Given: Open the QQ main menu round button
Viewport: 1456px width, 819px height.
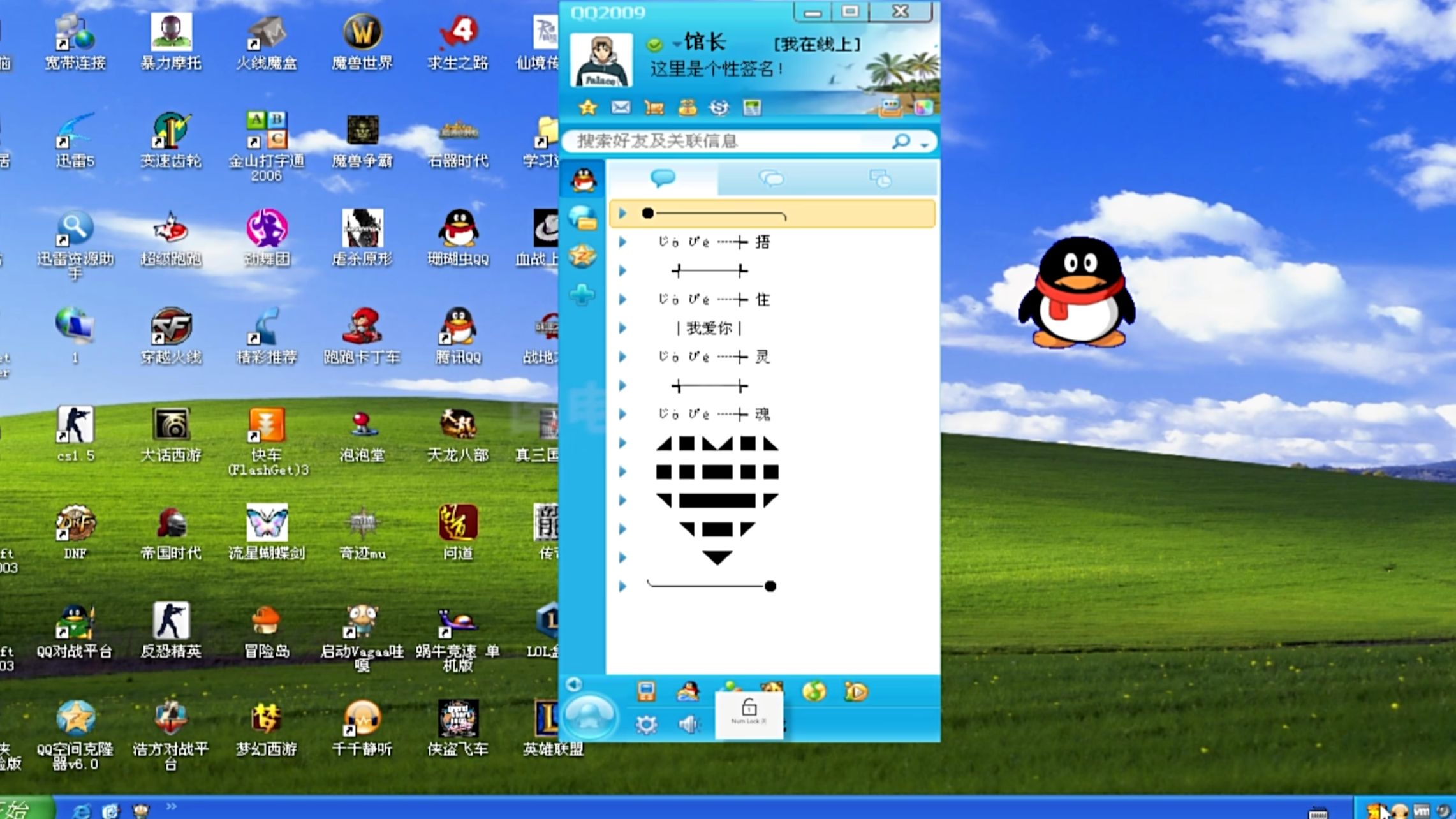Looking at the screenshot, I should coord(589,716).
